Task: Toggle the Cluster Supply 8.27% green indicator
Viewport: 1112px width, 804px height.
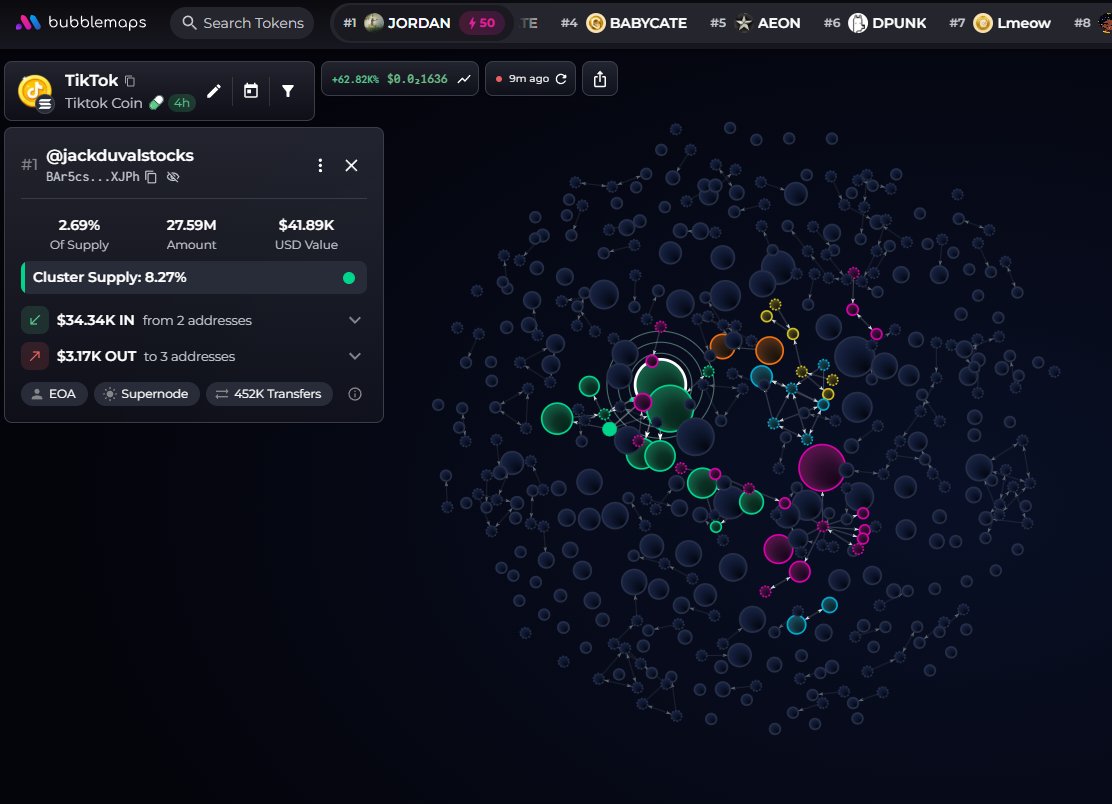Action: coord(349,278)
